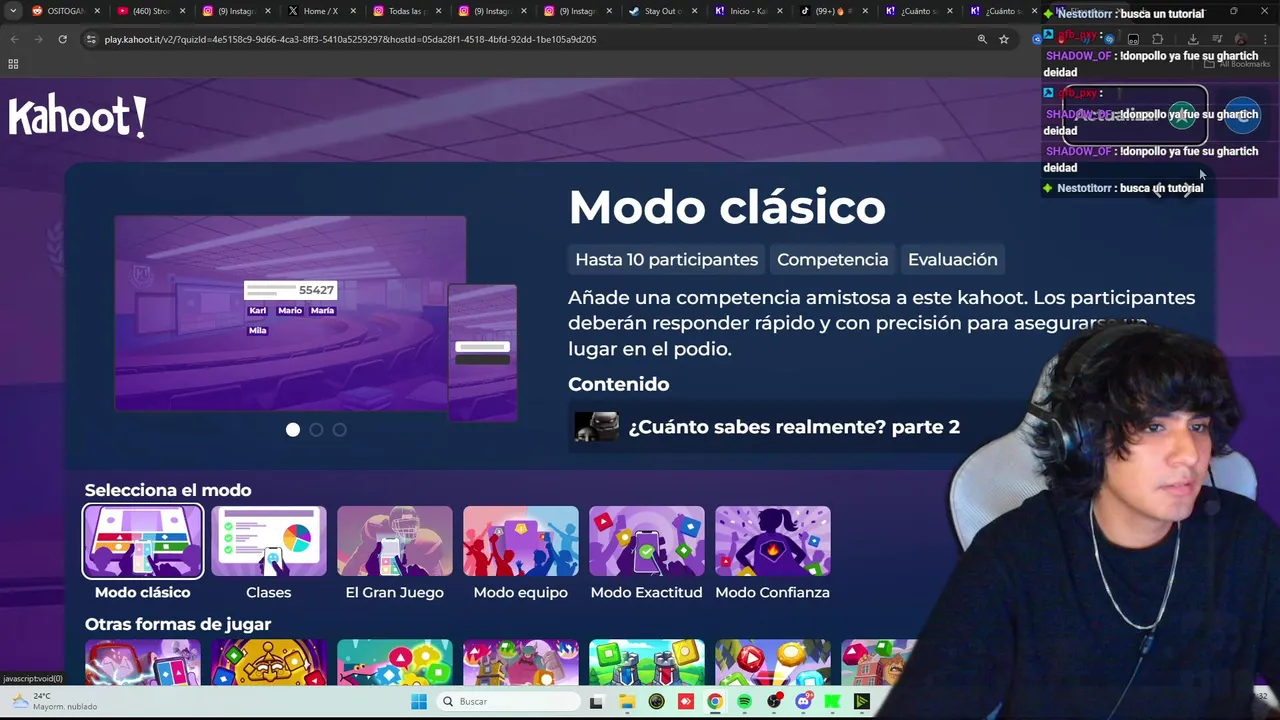
Task: Open first game under Otras formas de jugar
Action: click(x=143, y=662)
